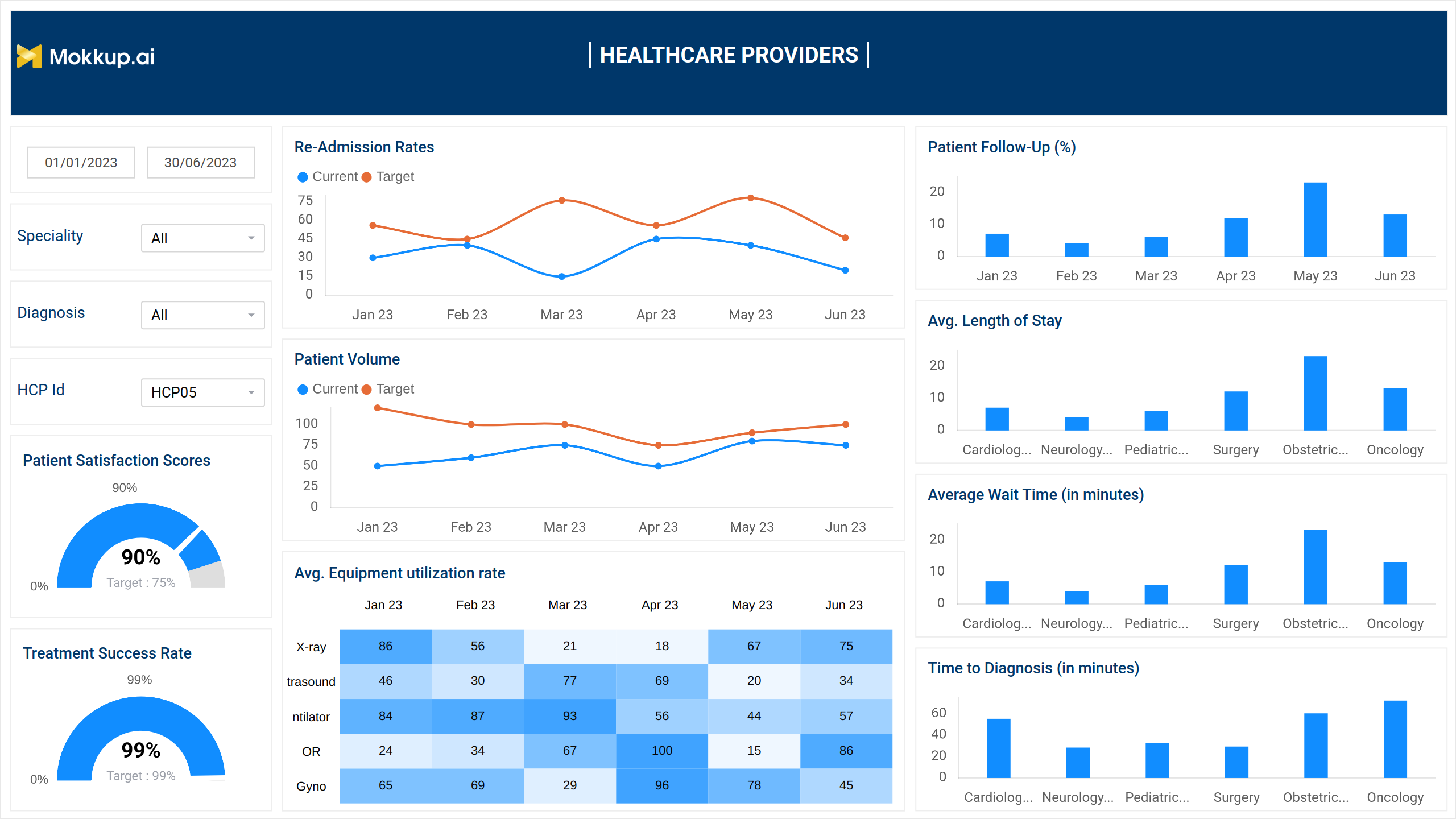1456x819 pixels.
Task: Expand the Diagnosis dropdown
Action: click(203, 315)
